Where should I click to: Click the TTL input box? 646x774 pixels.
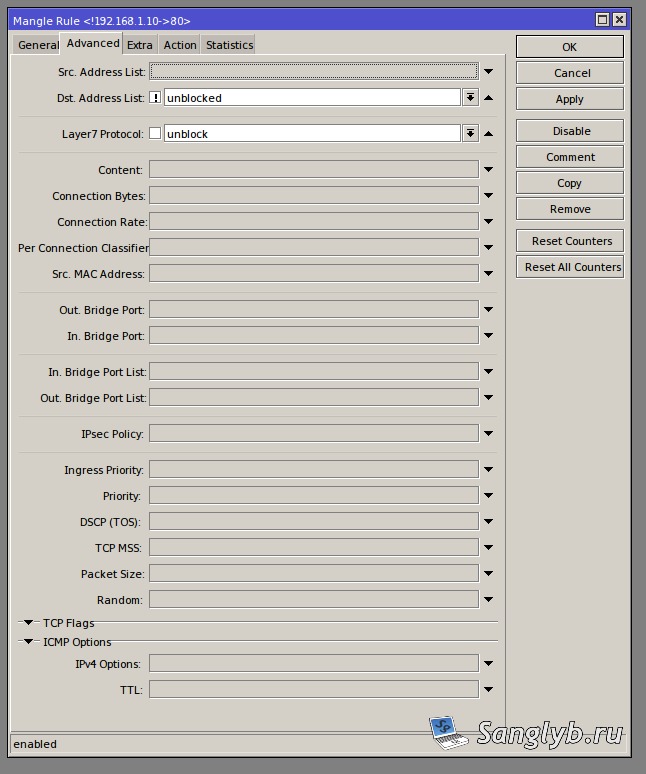314,690
